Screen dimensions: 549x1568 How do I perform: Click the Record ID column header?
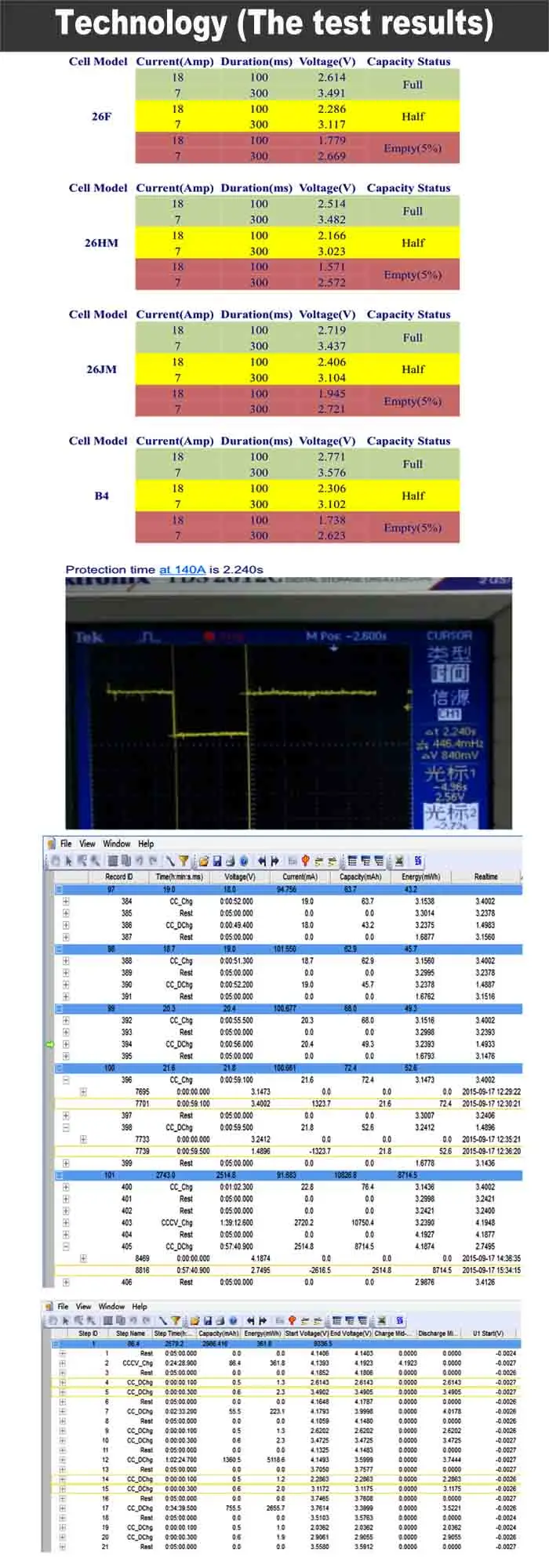tap(119, 877)
